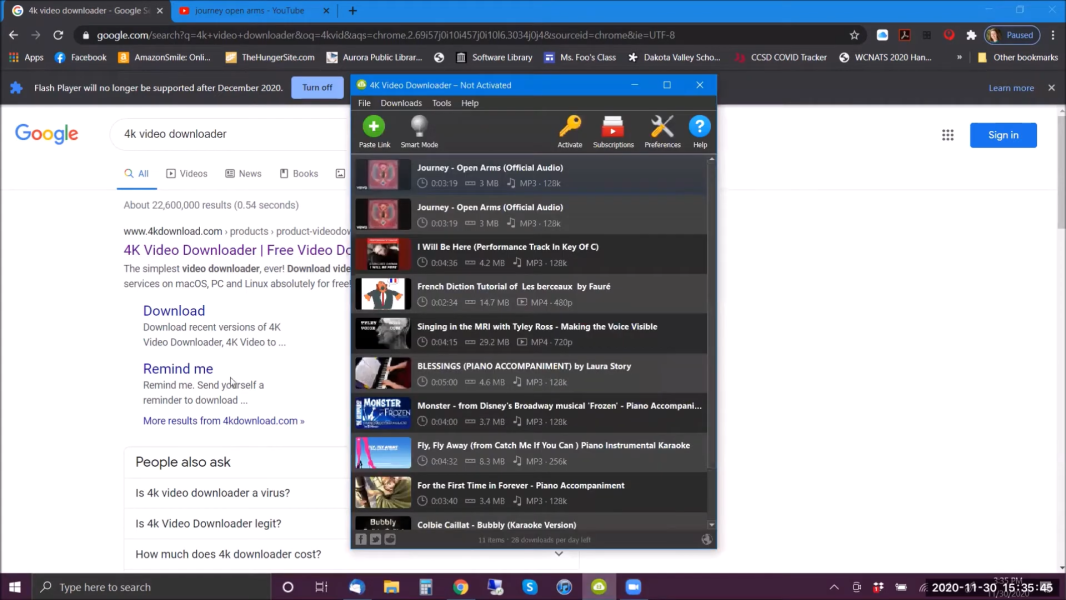Viewport: 1066px width, 600px height.
Task: Select 'Singing in the MRI with Tyley Ross' title
Action: pos(537,327)
